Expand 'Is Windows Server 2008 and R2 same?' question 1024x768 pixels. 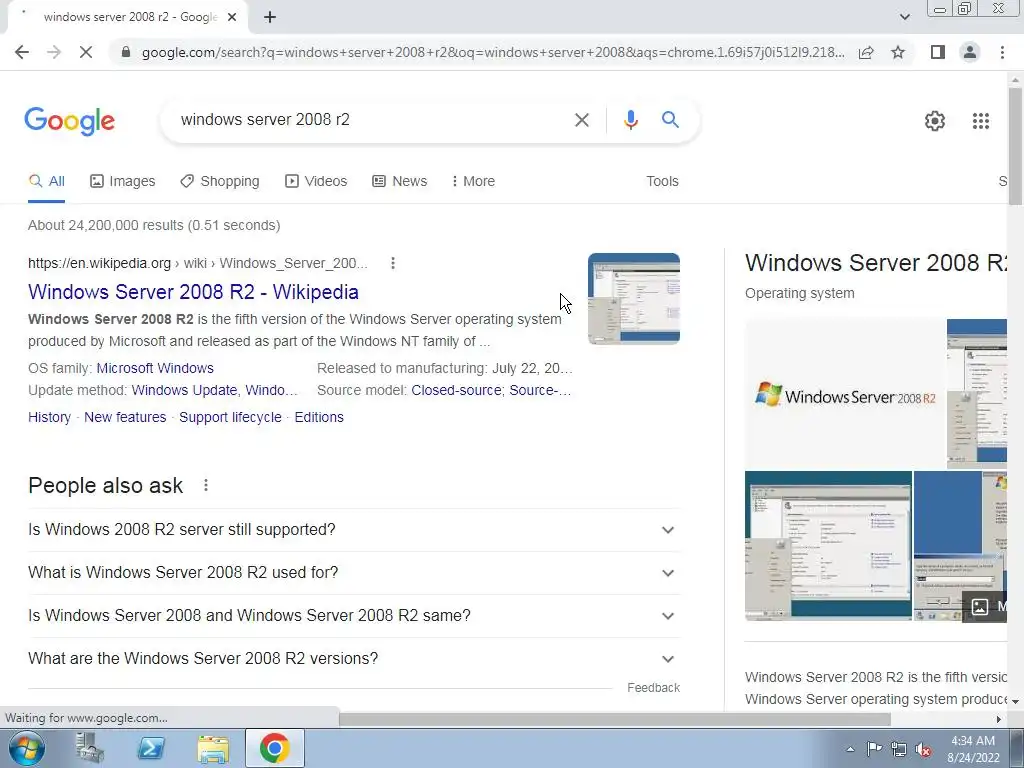(353, 616)
